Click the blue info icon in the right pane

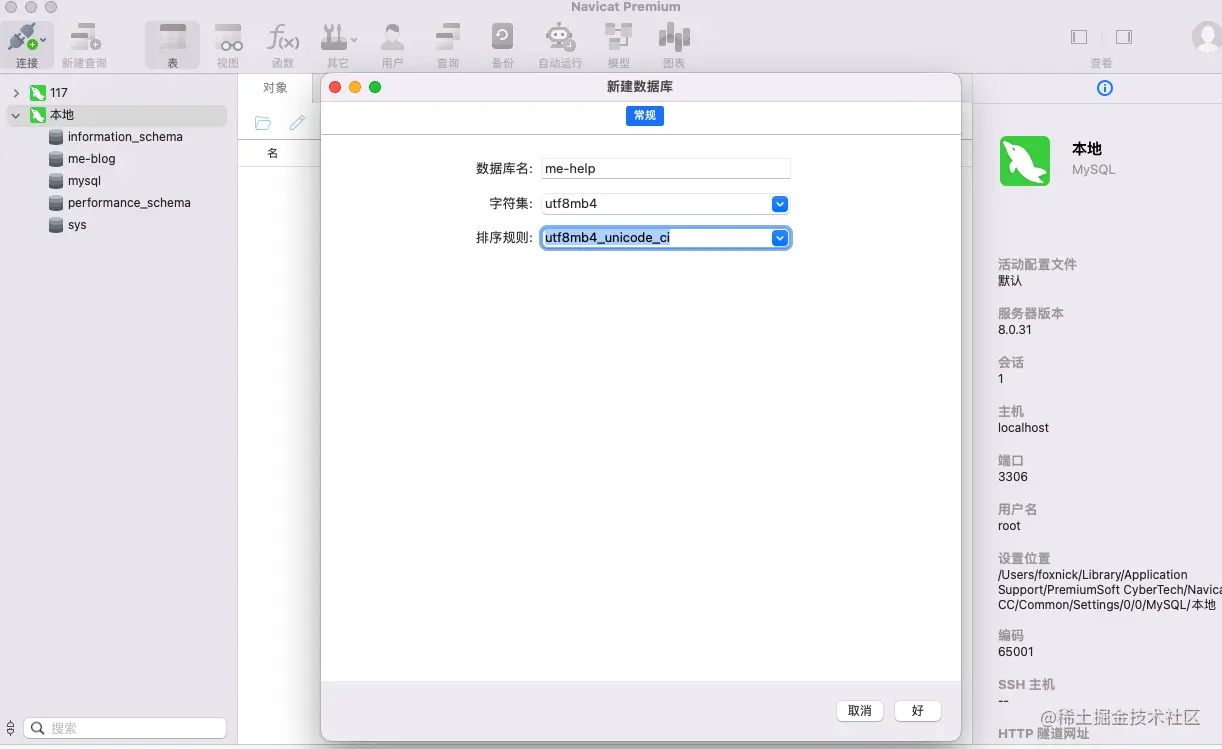(x=1105, y=88)
